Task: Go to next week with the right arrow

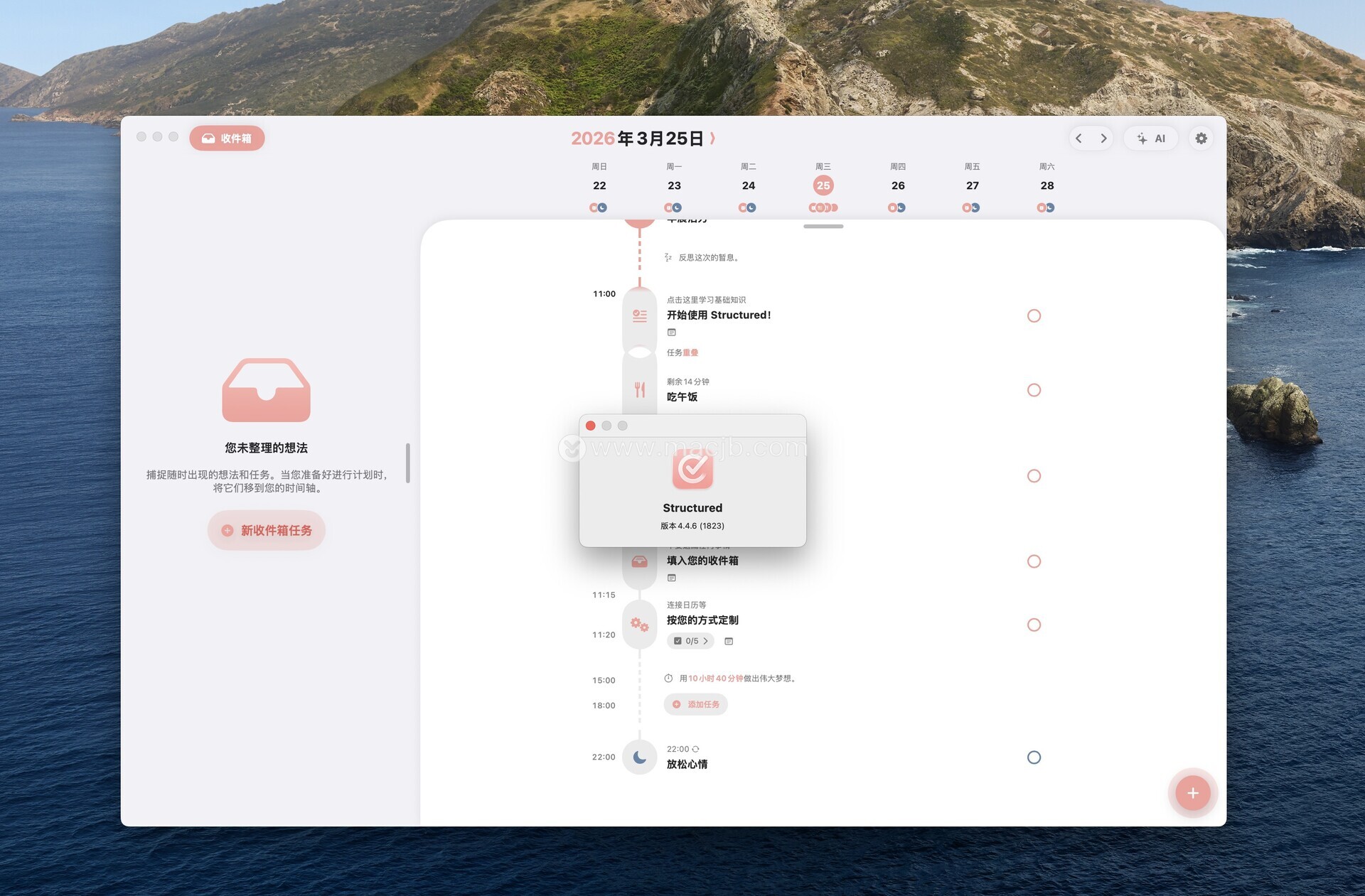Action: [1103, 139]
